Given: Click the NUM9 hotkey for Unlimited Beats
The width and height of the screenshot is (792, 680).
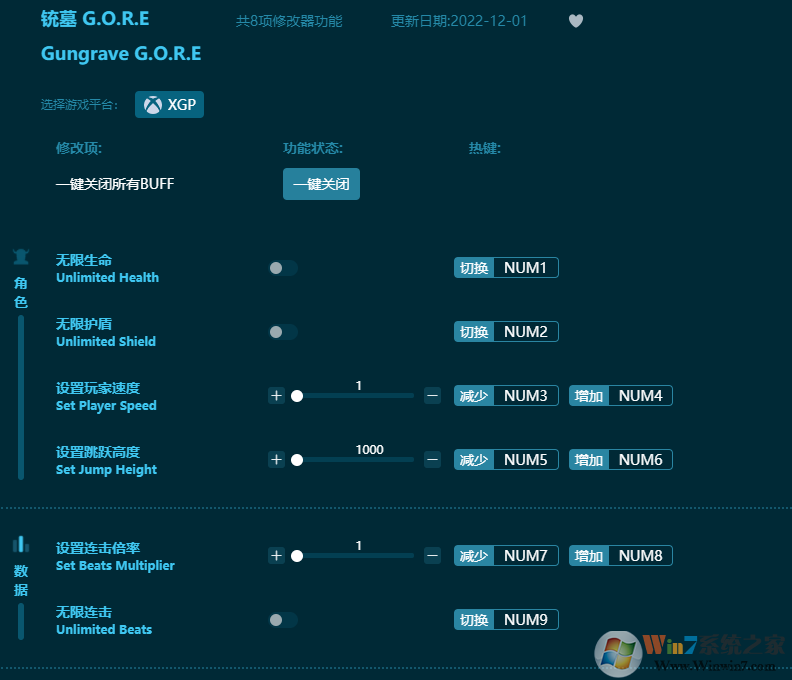Looking at the screenshot, I should 506,620.
